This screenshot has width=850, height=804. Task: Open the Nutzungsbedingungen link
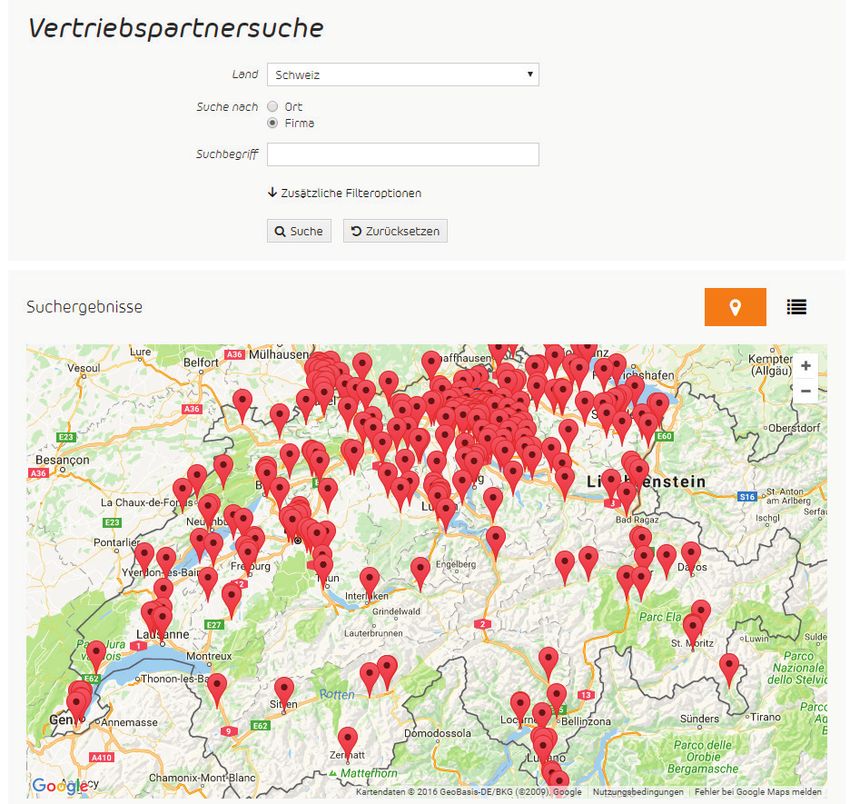point(638,792)
